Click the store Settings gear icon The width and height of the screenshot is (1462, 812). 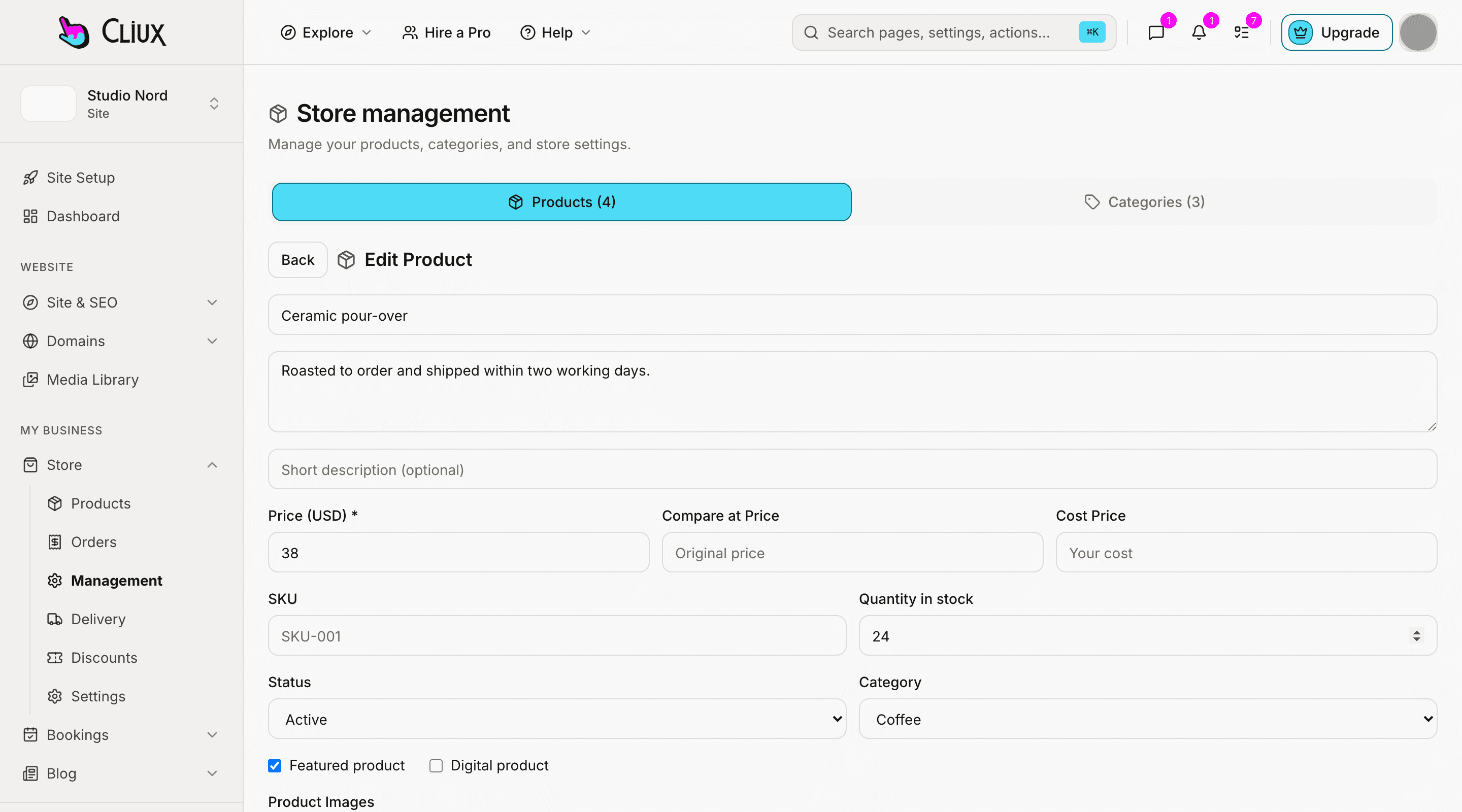click(54, 696)
